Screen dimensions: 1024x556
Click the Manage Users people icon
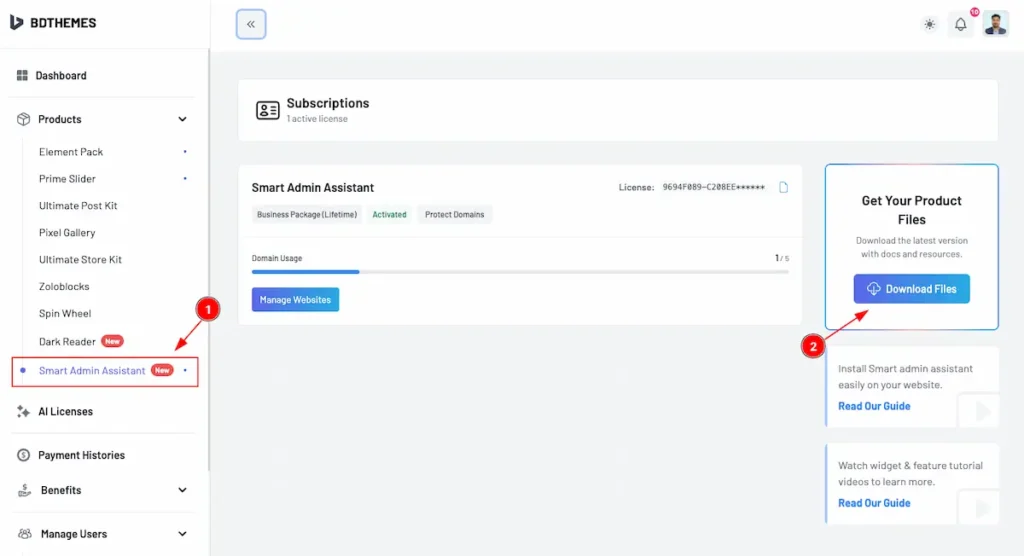(25, 534)
